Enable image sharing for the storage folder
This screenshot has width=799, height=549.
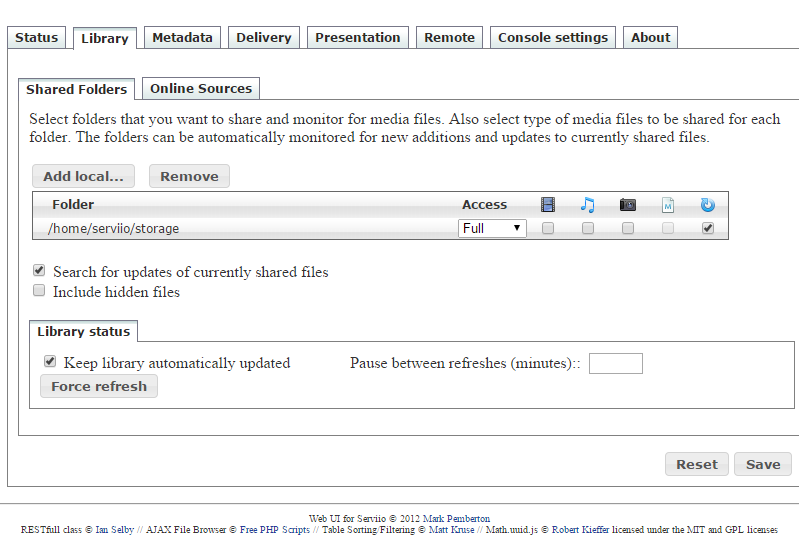pos(628,228)
